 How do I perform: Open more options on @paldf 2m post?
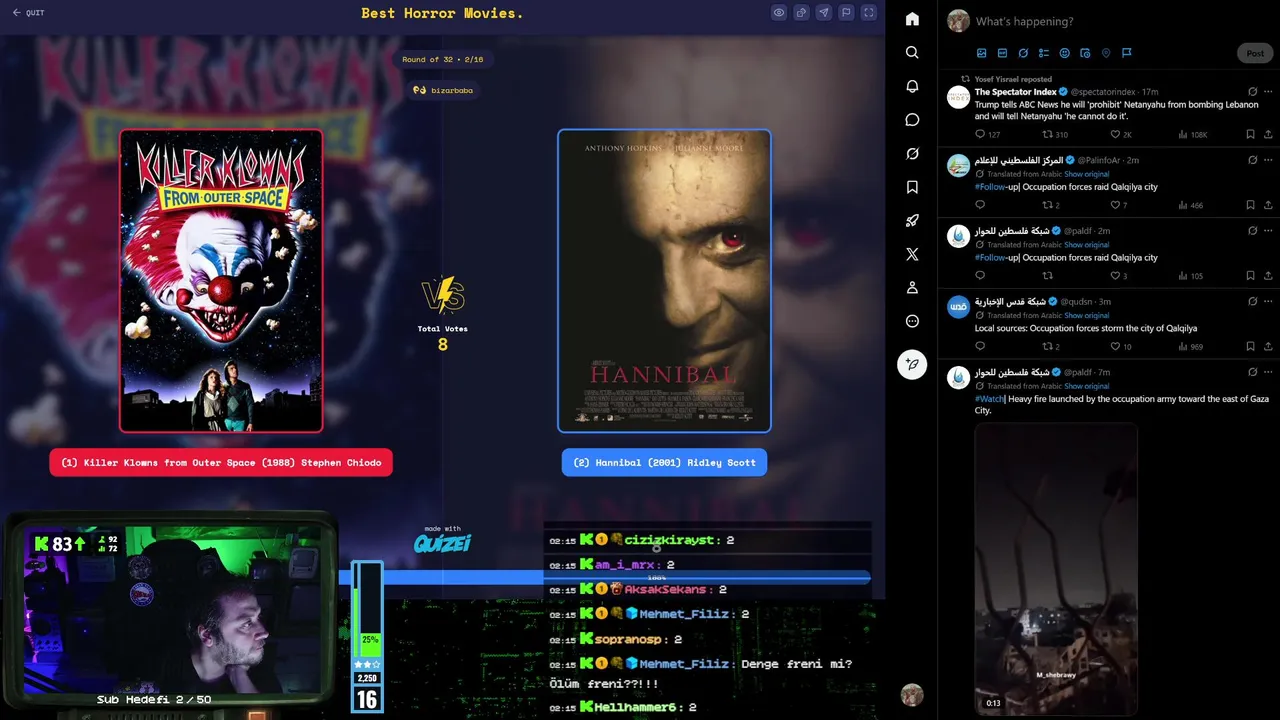[1268, 230]
